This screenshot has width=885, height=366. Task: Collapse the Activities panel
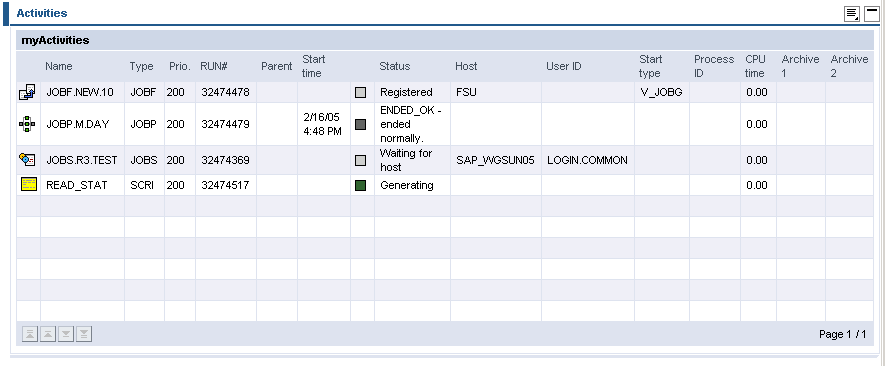click(872, 14)
